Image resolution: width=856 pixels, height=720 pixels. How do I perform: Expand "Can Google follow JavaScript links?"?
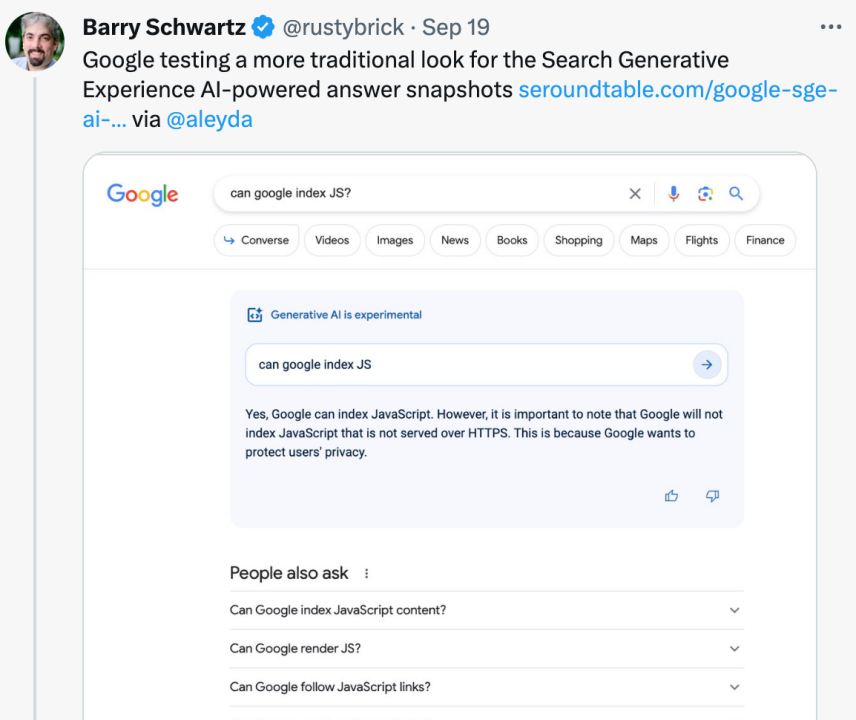[734, 687]
